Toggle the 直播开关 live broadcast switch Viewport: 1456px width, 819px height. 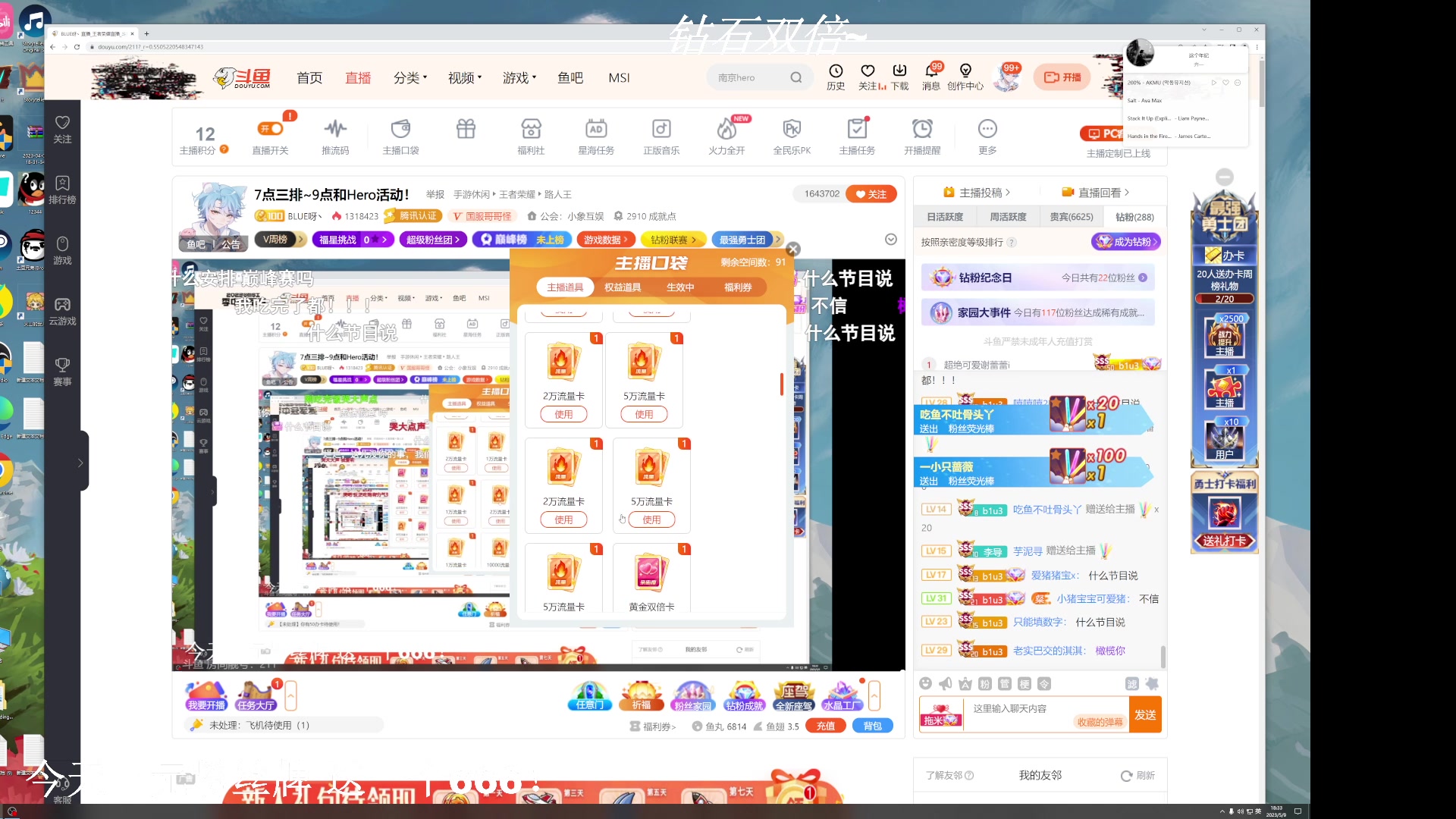(270, 129)
